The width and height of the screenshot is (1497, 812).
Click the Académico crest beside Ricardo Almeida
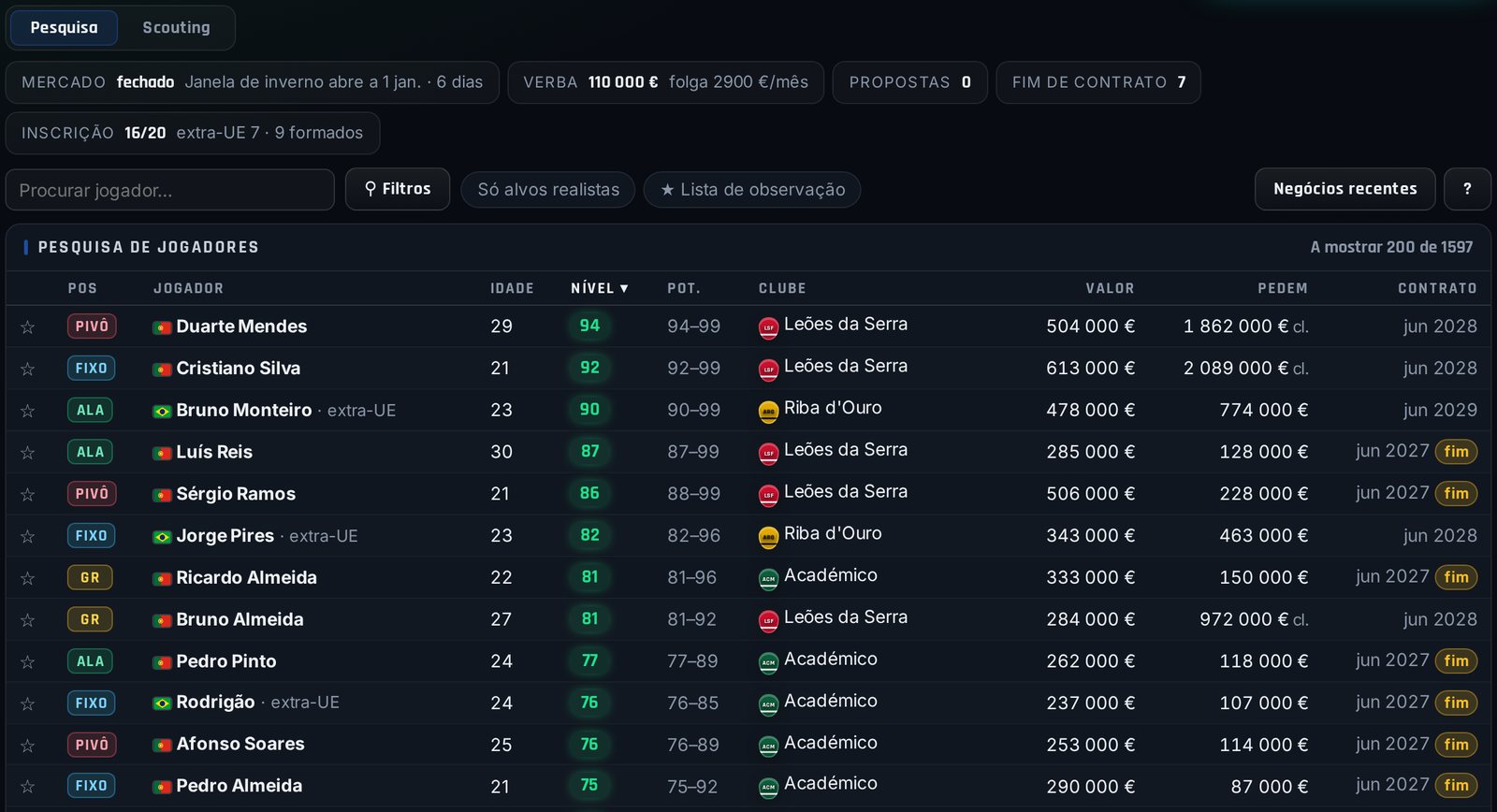pos(768,578)
